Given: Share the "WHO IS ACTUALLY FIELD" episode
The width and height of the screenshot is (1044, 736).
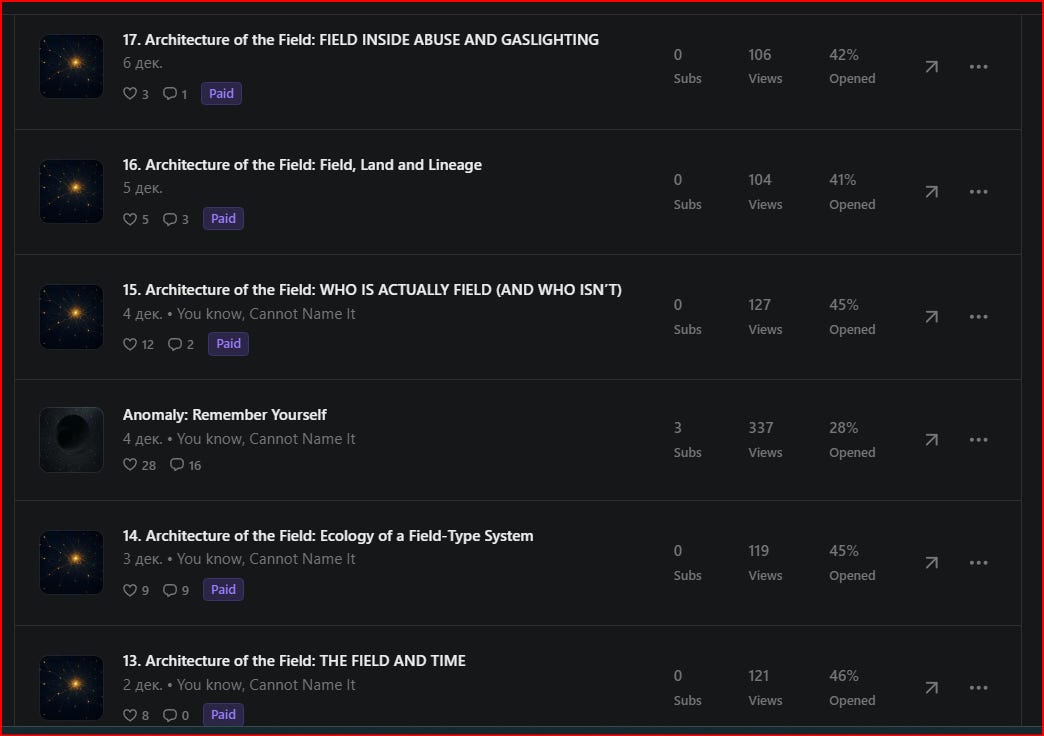Looking at the screenshot, I should tap(931, 316).
